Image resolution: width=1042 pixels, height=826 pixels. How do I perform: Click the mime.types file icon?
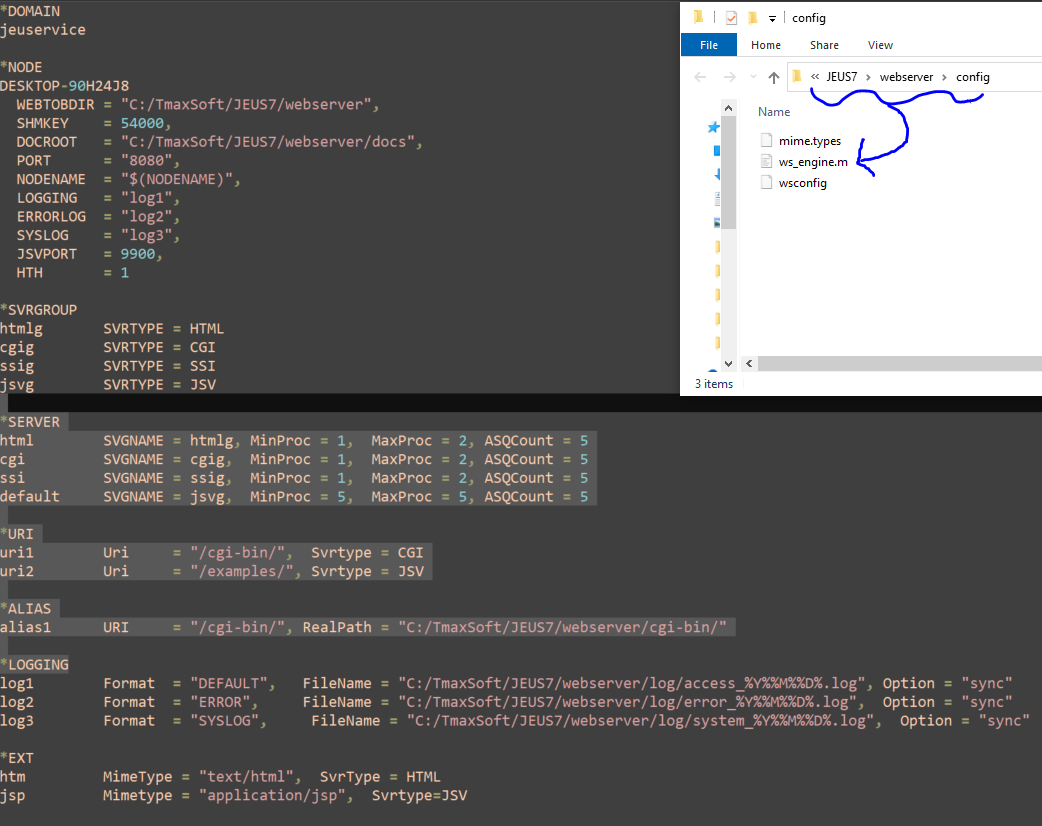[x=766, y=140]
